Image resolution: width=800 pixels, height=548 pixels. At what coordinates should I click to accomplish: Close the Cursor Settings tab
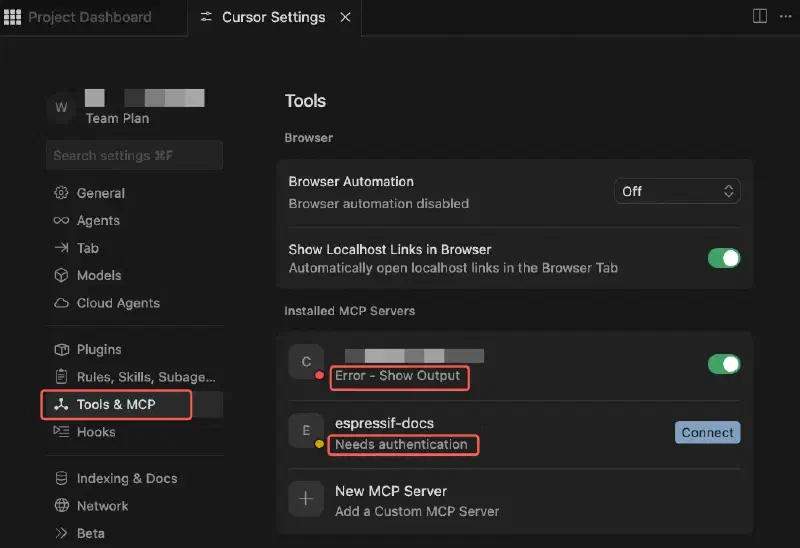[x=345, y=17]
